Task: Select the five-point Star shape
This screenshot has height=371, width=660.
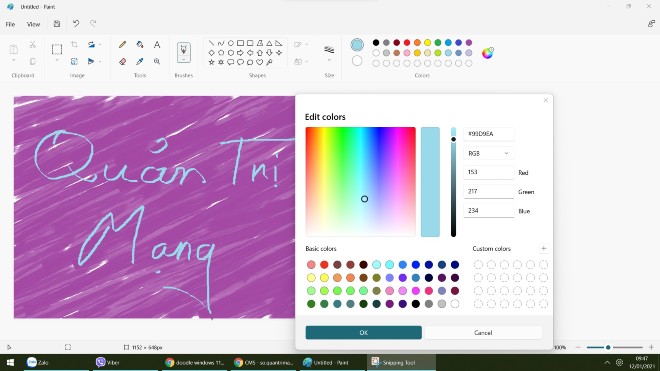Action: [x=211, y=62]
